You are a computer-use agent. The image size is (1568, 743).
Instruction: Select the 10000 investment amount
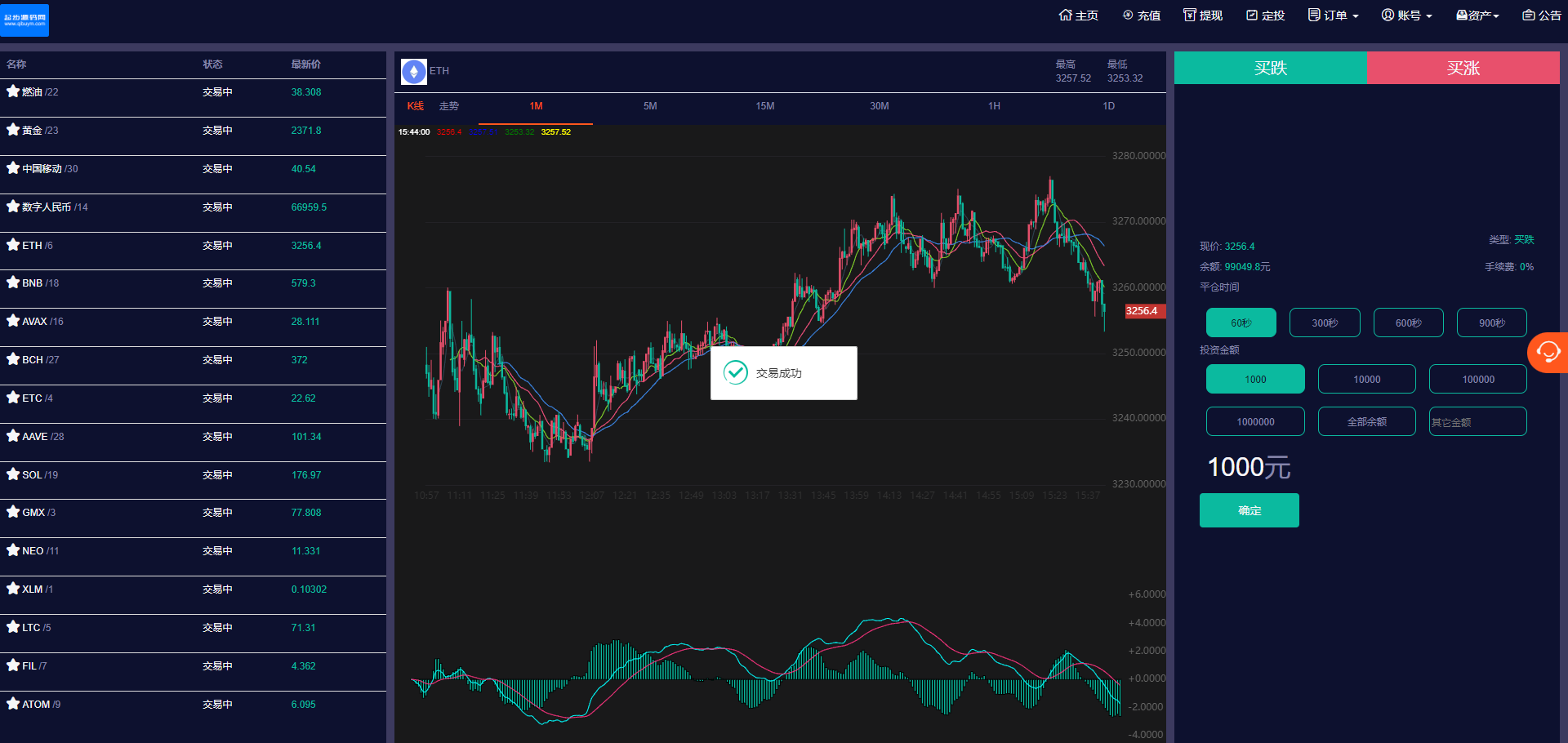click(x=1366, y=380)
